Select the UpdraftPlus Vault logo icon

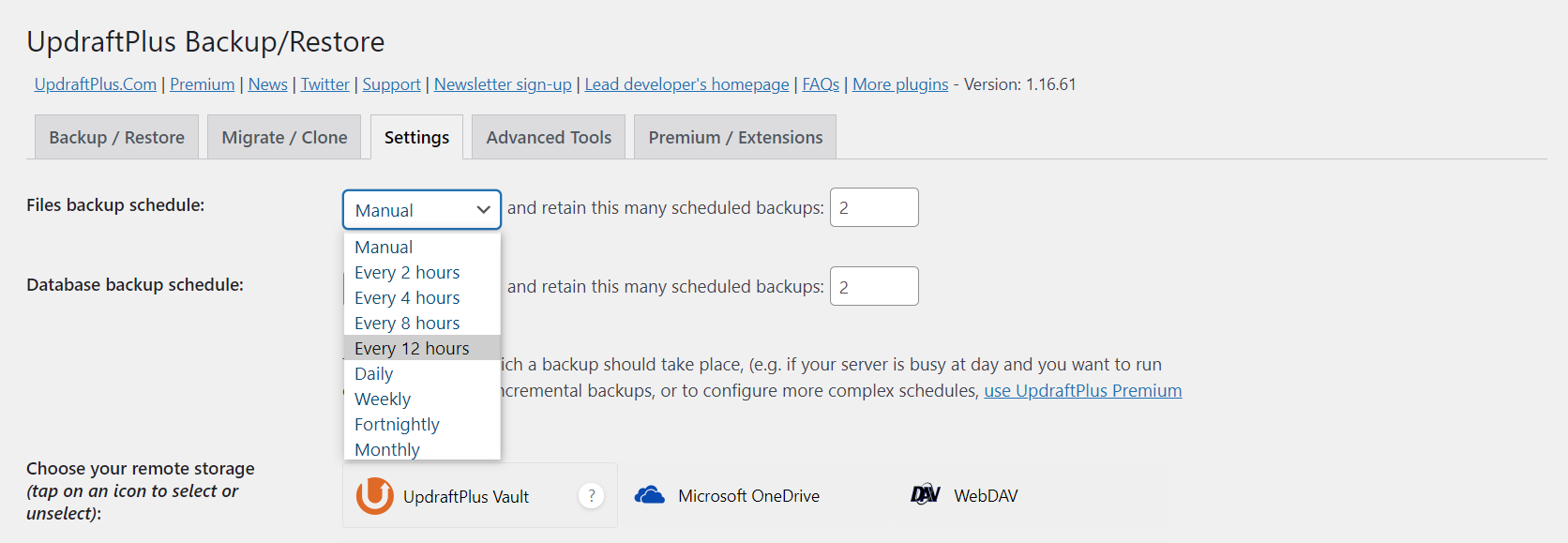pyautogui.click(x=375, y=495)
